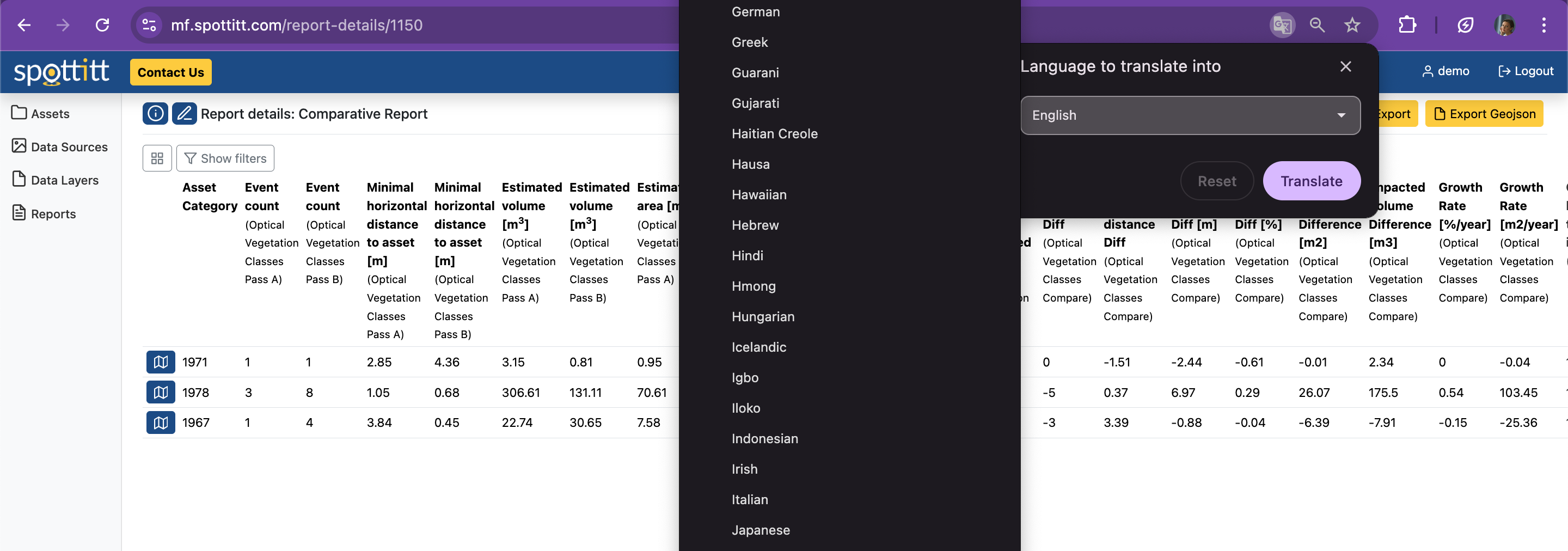Choose Italian in the language list
Screen dimensions: 1568x551
[x=749, y=499]
